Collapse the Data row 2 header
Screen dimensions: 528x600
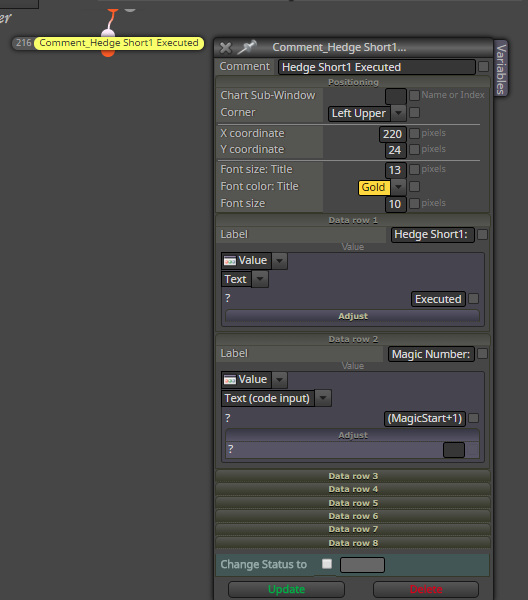[x=353, y=339]
